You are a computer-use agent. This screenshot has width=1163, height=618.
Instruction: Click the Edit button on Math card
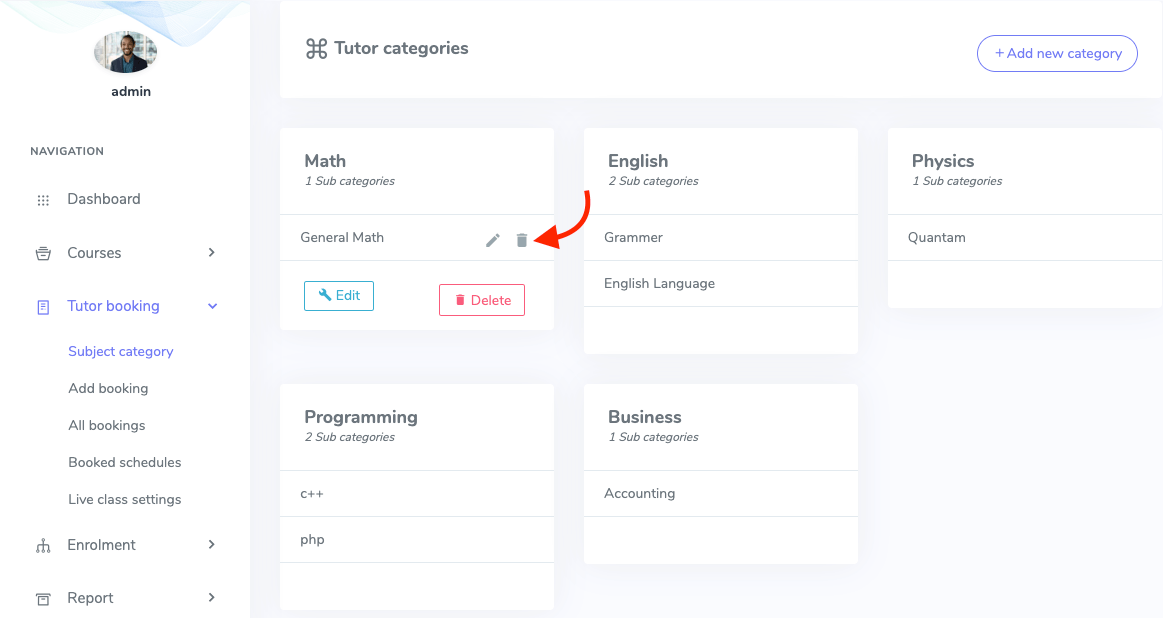tap(338, 295)
